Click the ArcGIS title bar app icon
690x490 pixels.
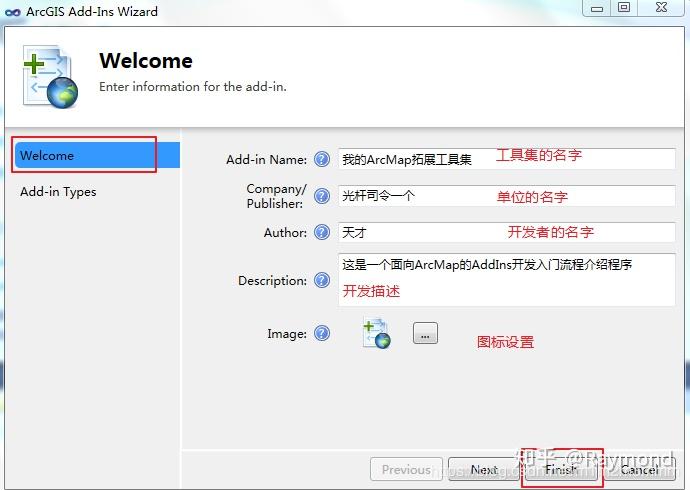click(13, 12)
